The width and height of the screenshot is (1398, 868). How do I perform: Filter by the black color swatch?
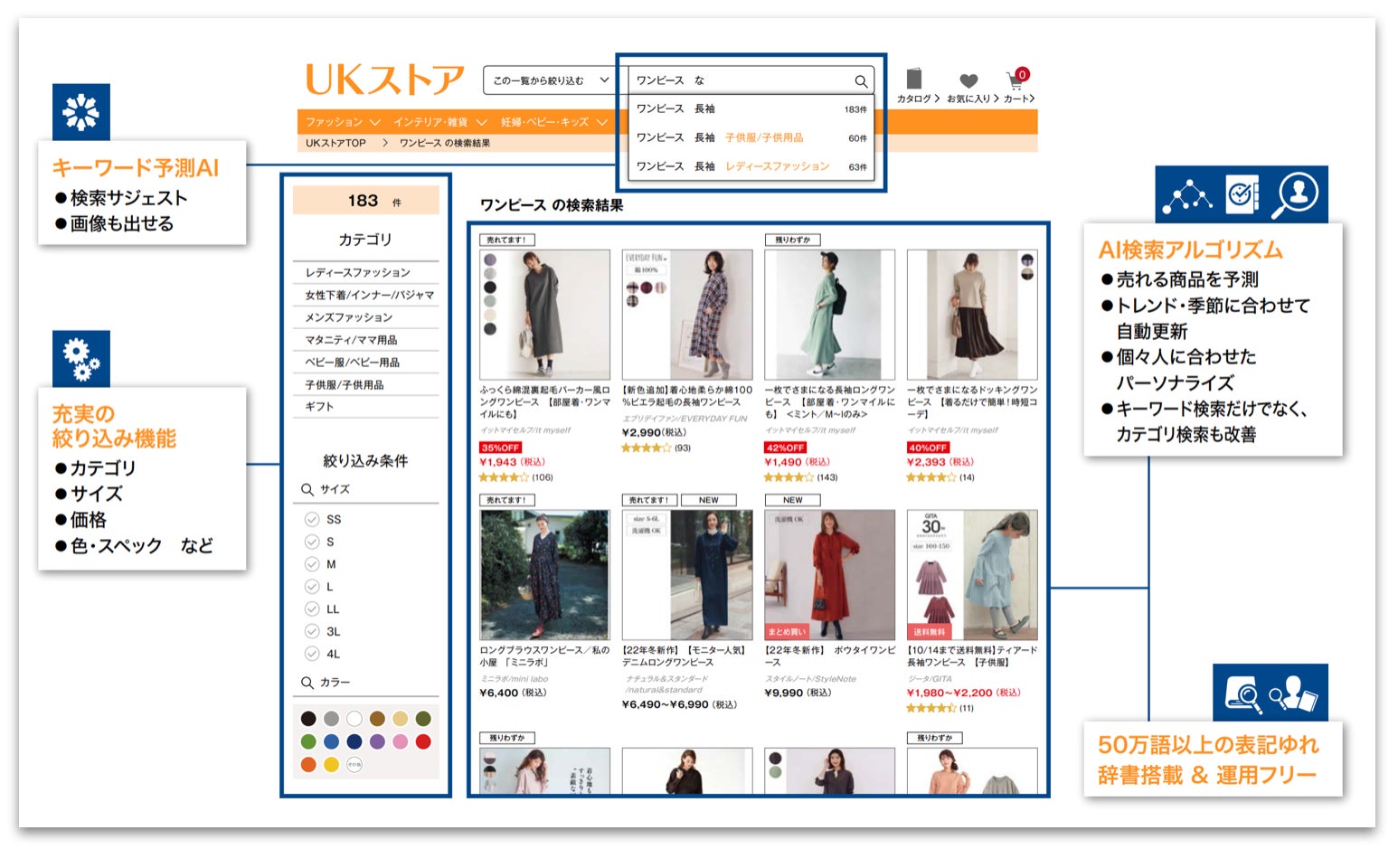[x=308, y=719]
